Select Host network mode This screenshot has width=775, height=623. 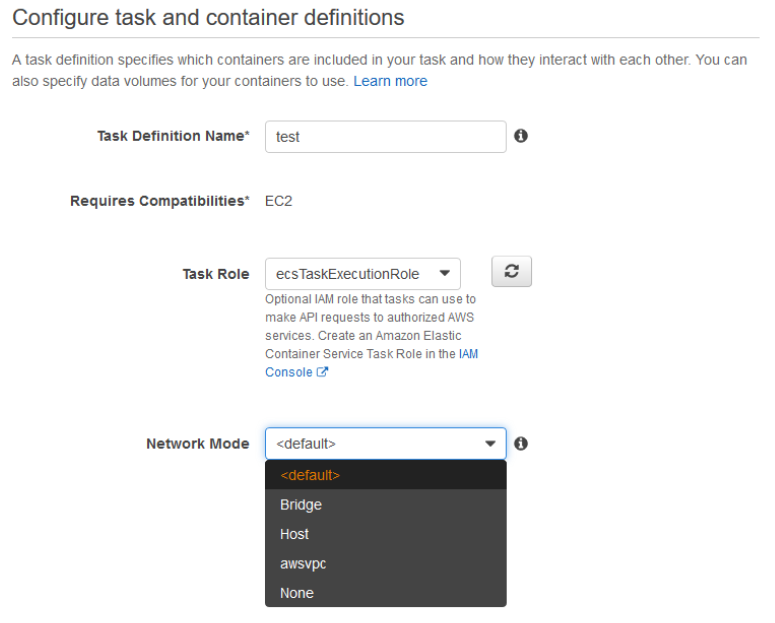point(385,534)
